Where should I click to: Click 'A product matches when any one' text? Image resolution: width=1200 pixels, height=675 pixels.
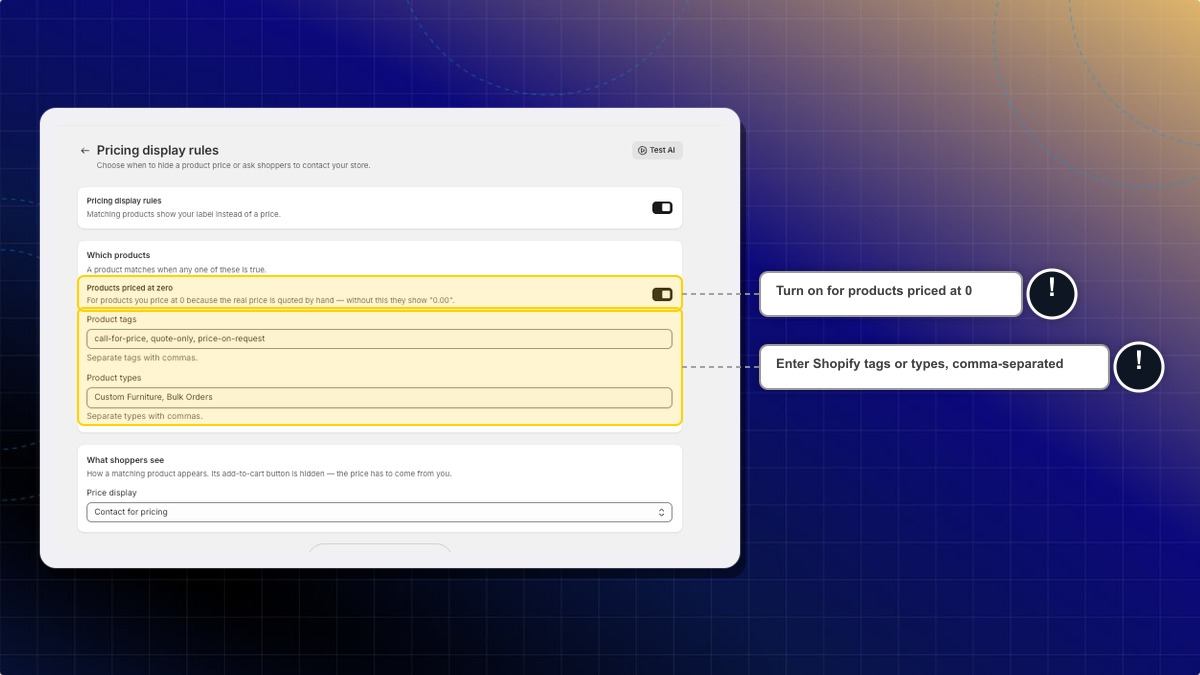pyautogui.click(x=177, y=269)
